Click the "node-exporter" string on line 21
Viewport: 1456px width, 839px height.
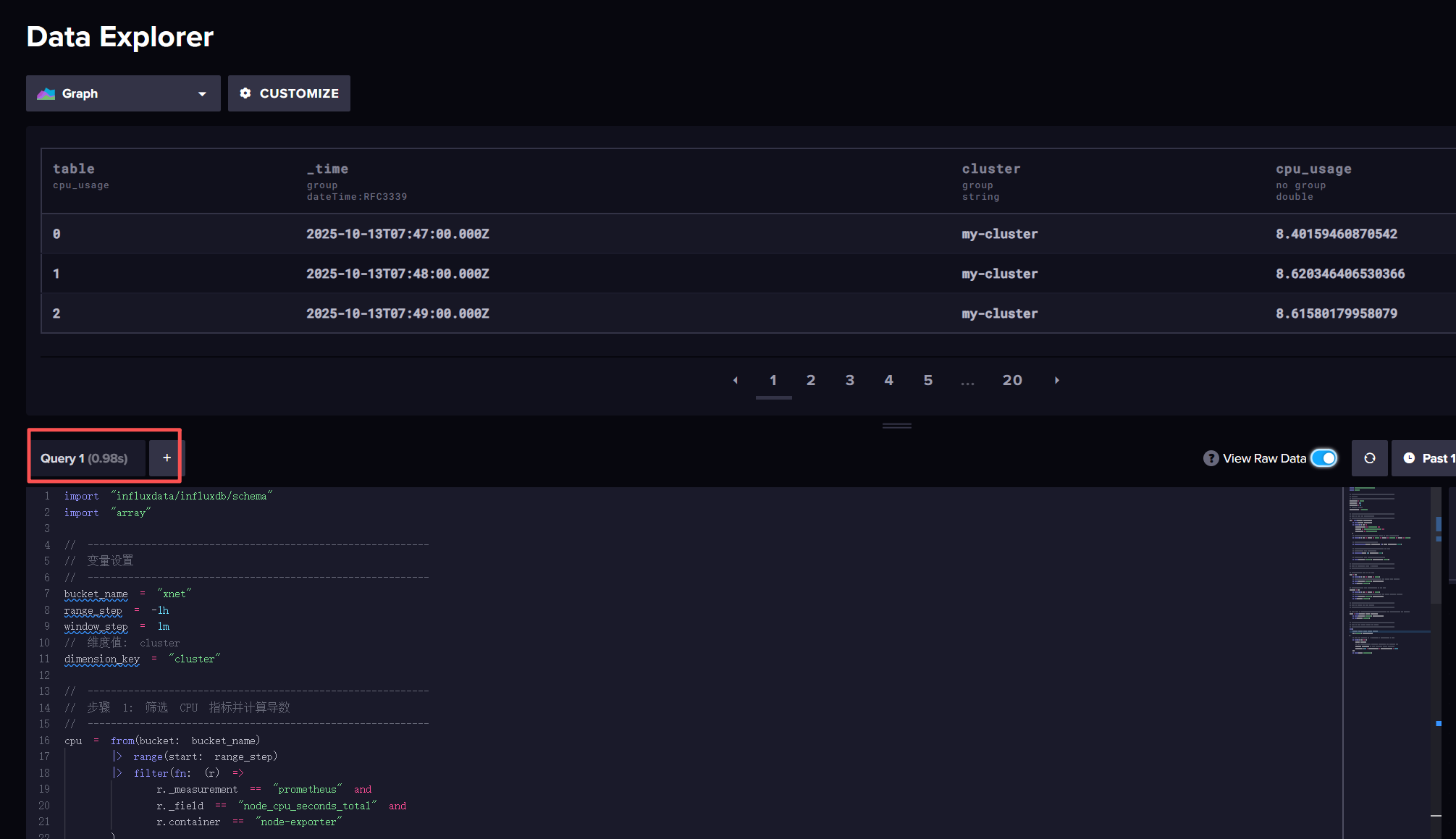[299, 822]
